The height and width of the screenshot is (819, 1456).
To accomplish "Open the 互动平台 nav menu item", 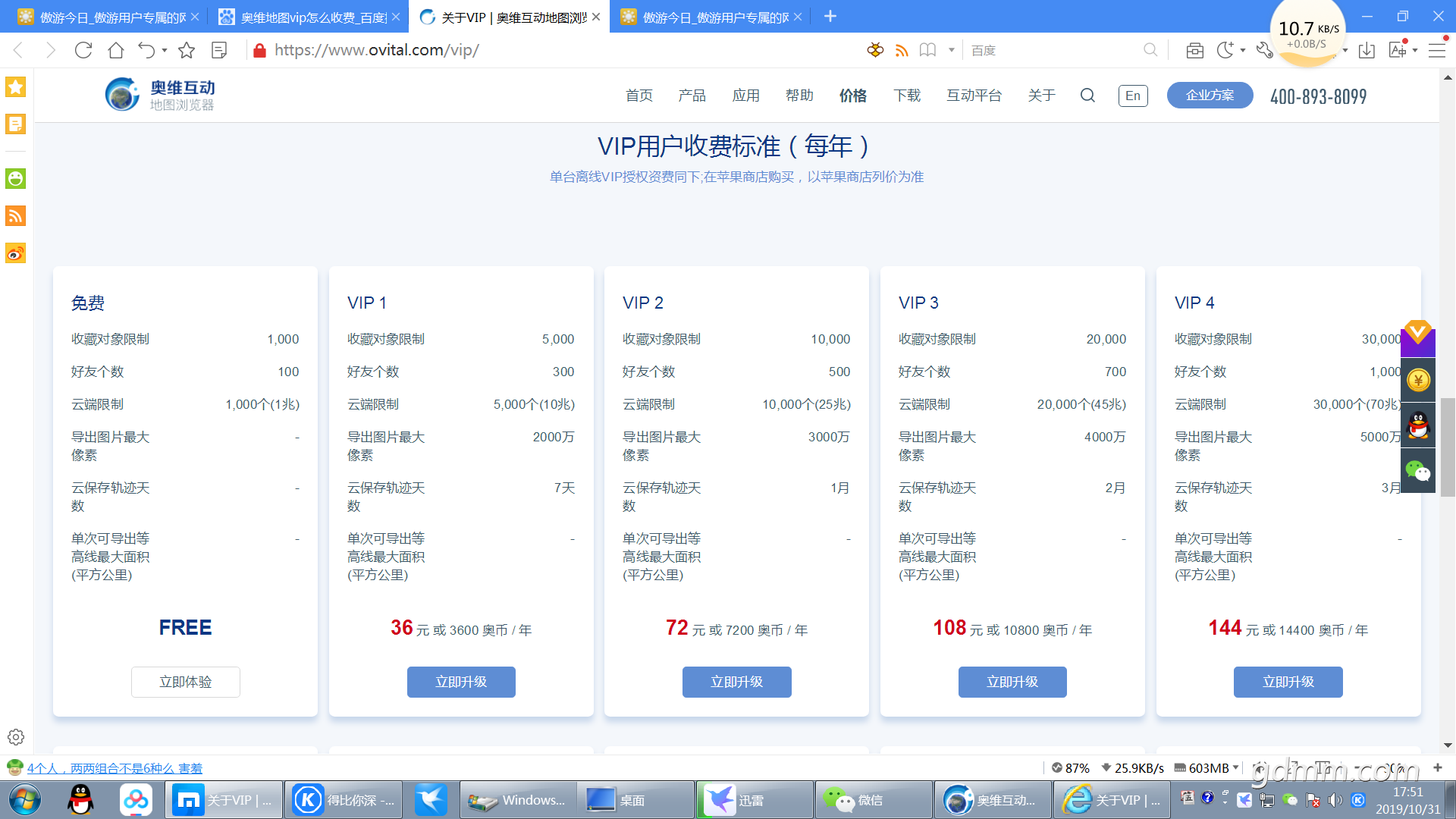I will tap(974, 96).
